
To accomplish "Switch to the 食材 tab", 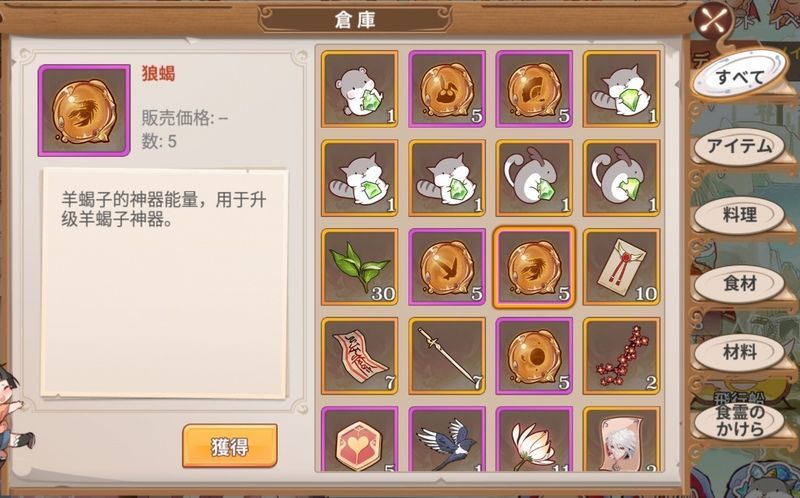I will 739,284.
